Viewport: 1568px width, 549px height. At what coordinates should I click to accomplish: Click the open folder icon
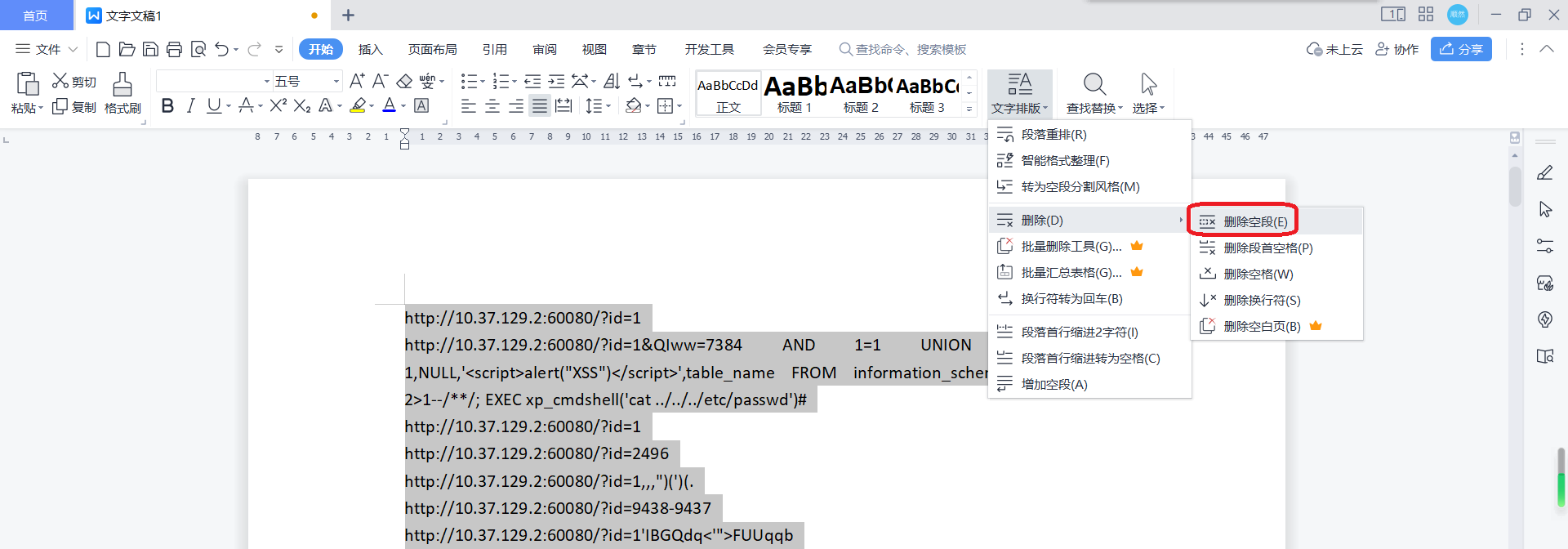click(127, 50)
